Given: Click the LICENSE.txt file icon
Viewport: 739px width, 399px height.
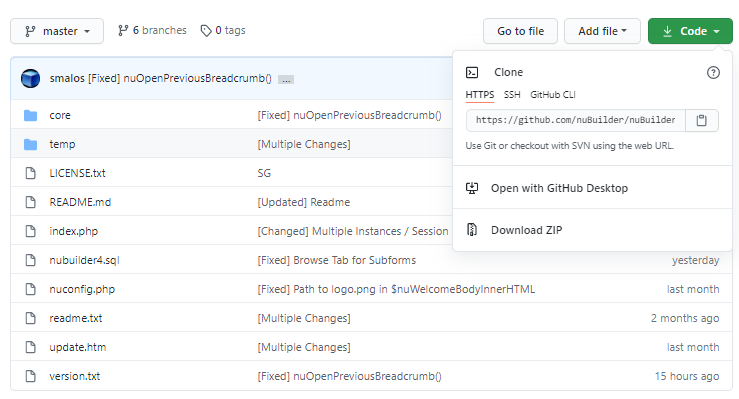Looking at the screenshot, I should [x=31, y=173].
